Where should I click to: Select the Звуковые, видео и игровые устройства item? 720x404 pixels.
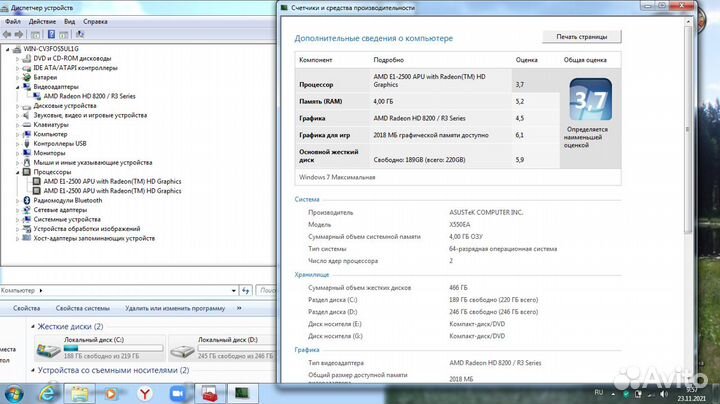pyautogui.click(x=90, y=115)
